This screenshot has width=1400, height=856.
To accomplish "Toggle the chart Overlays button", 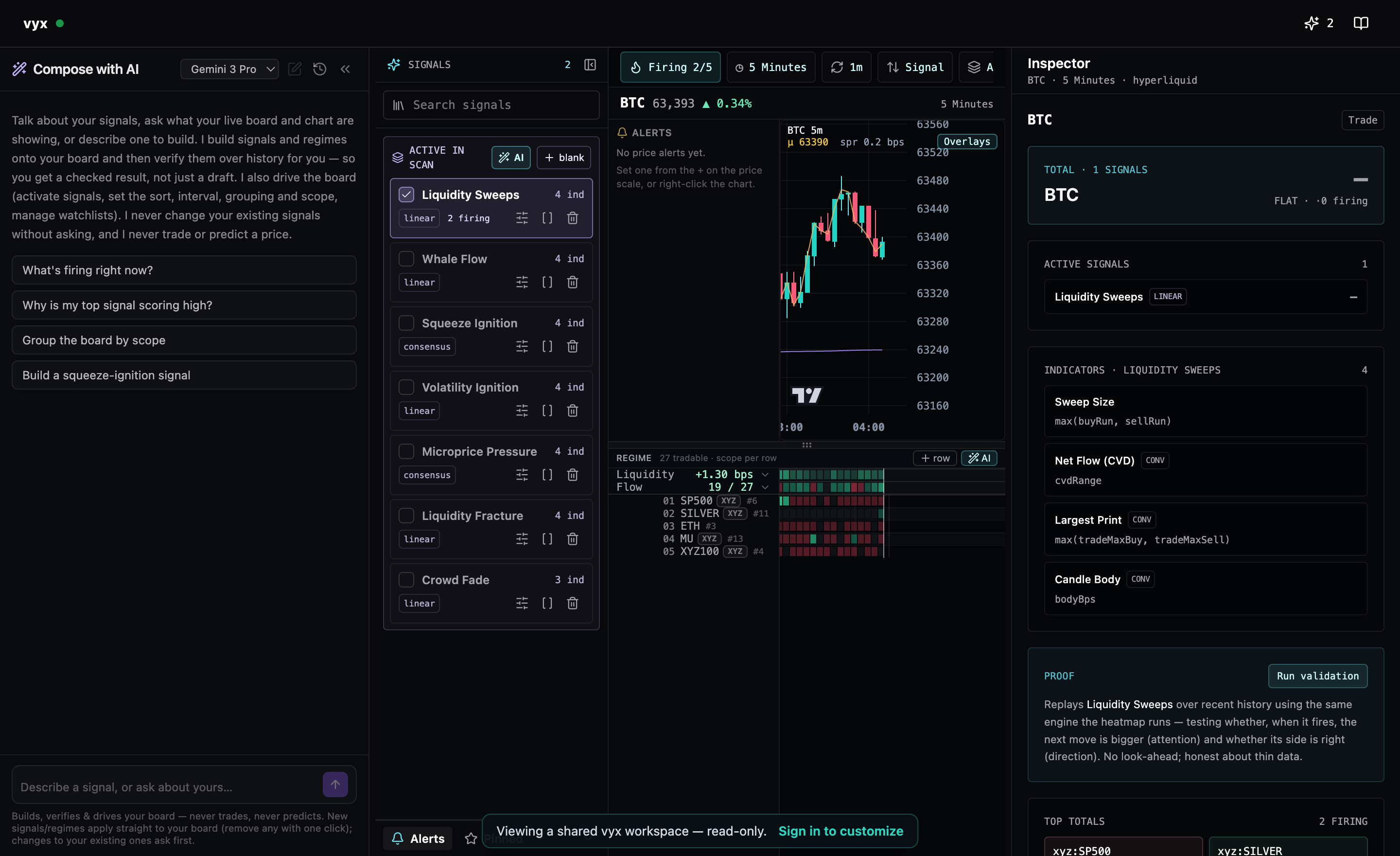I will point(966,142).
